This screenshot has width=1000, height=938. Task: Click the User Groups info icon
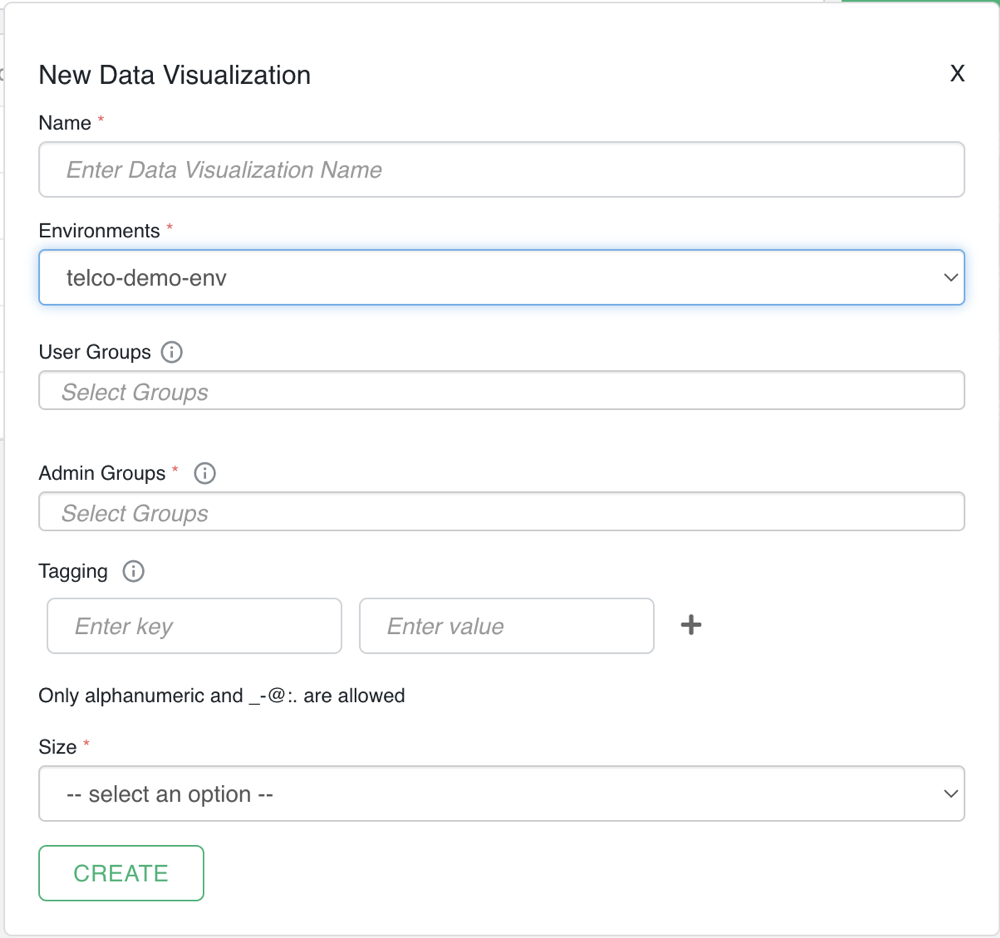coord(172,352)
